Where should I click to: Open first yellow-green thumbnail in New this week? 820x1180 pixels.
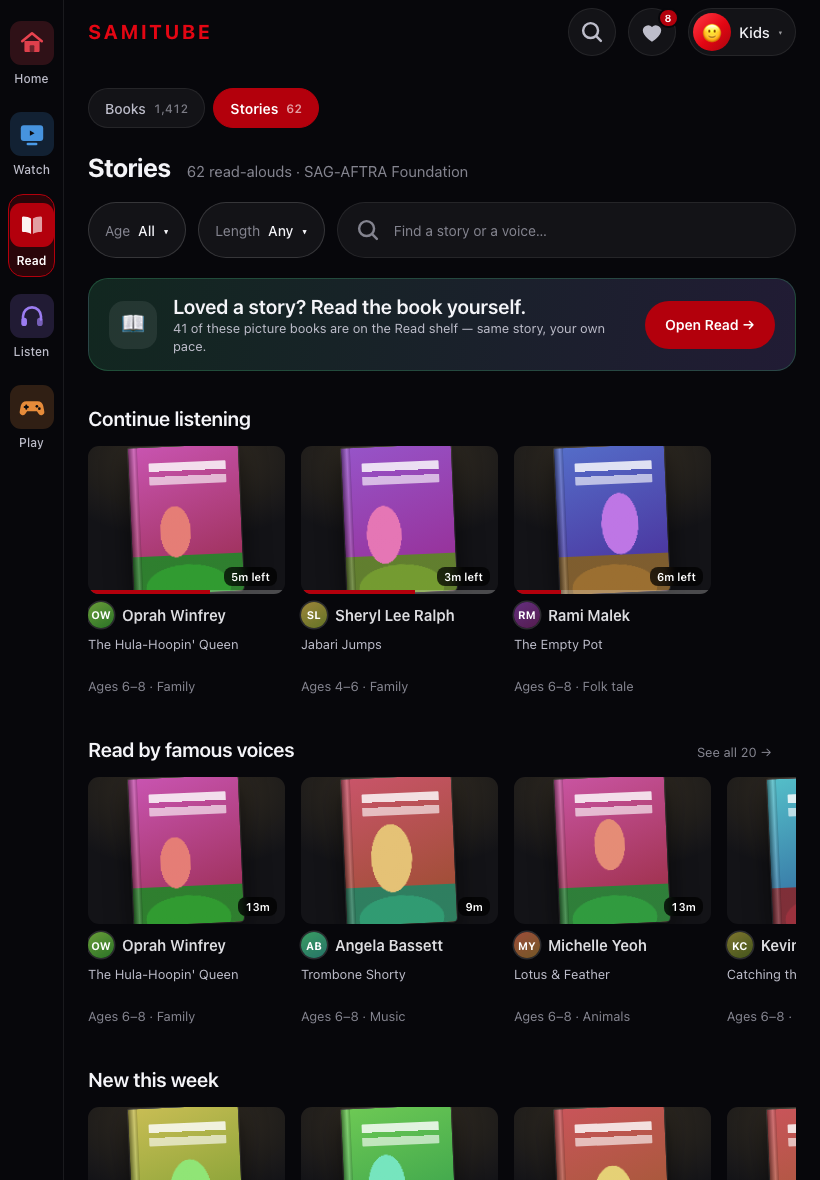coord(187,1144)
